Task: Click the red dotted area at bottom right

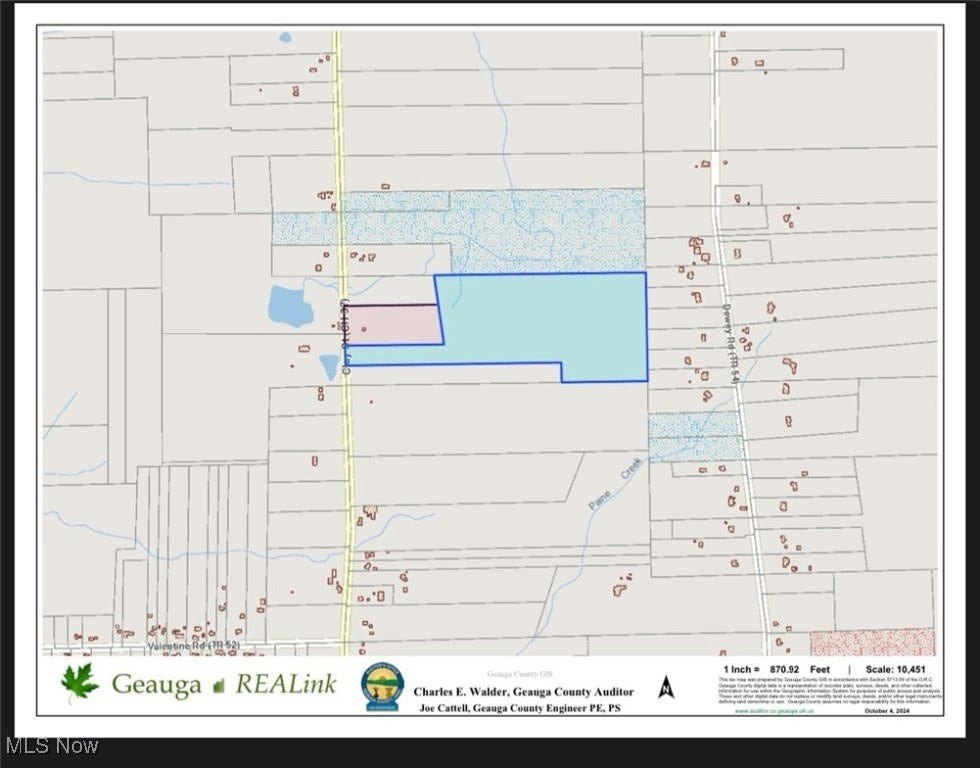Action: (872, 642)
